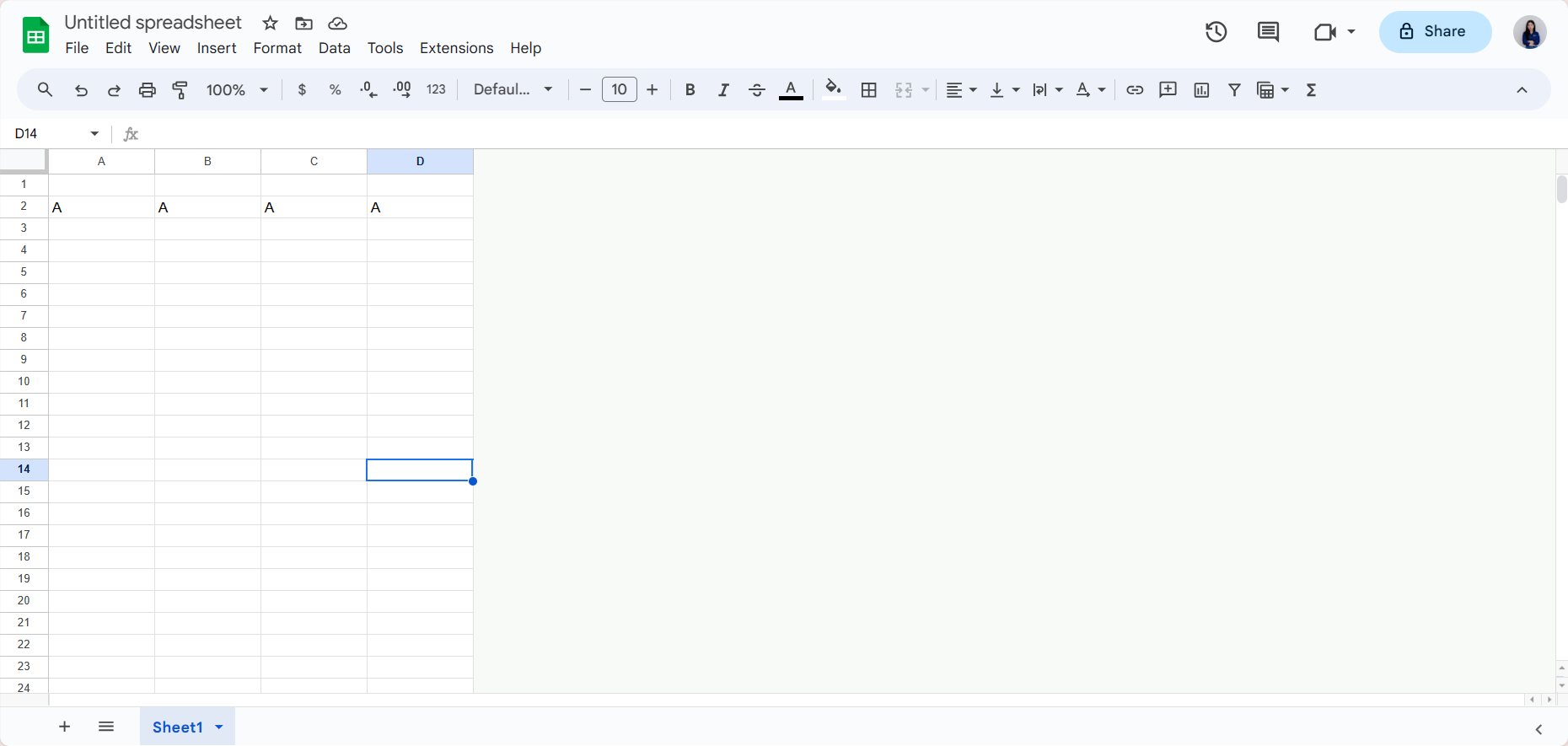Open the video call options arrow
Image resolution: width=1568 pixels, height=746 pixels.
(1351, 32)
